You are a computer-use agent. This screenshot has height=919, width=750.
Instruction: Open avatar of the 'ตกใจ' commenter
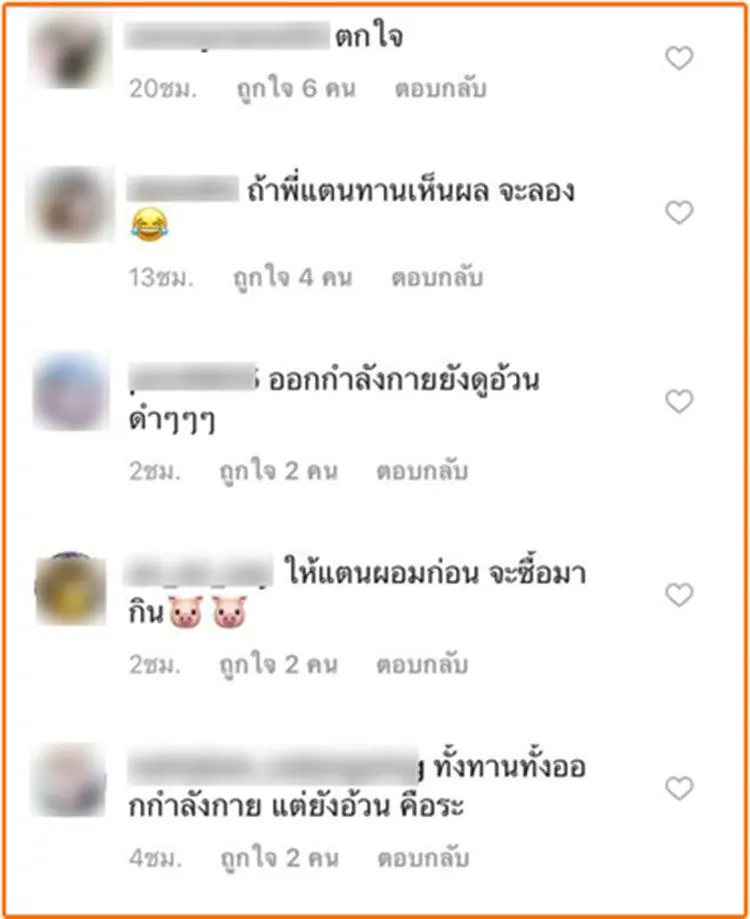70,50
